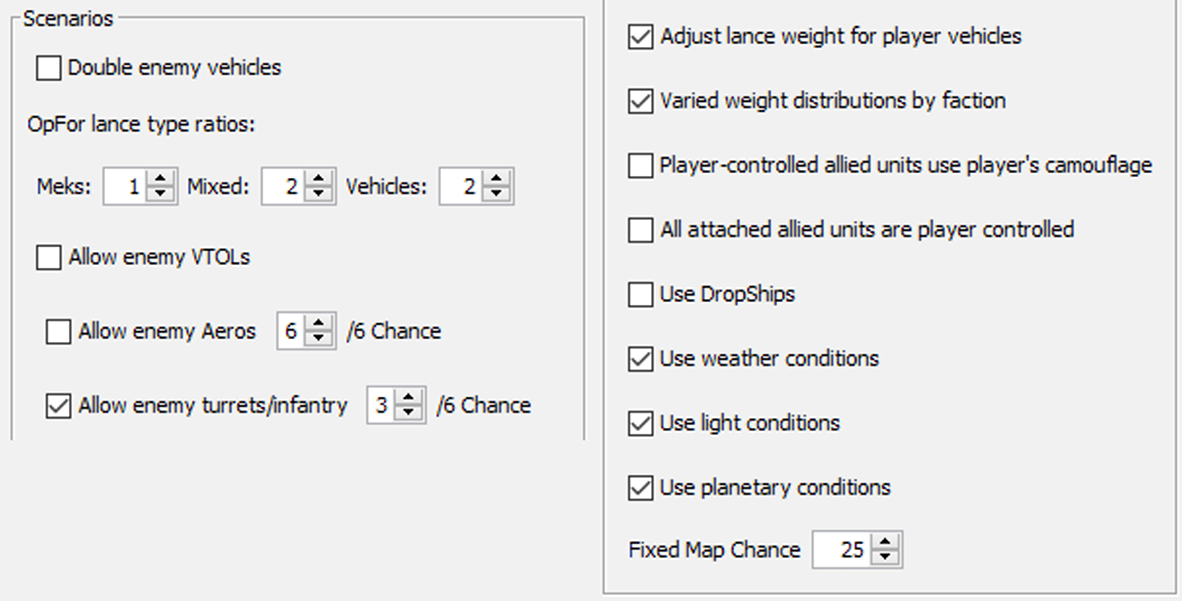The image size is (1182, 602).
Task: Click the Mixed ratio number field
Action: (x=283, y=187)
